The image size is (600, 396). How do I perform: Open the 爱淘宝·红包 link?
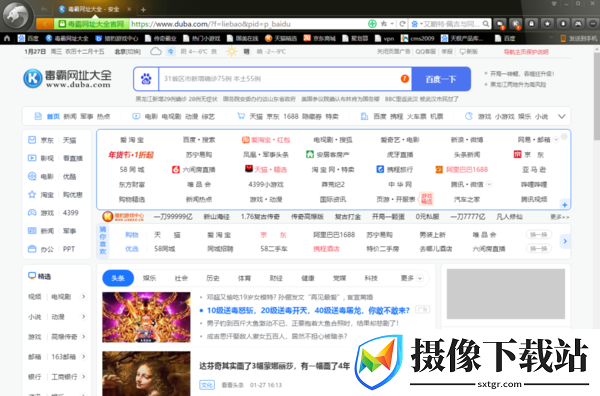click(266, 140)
